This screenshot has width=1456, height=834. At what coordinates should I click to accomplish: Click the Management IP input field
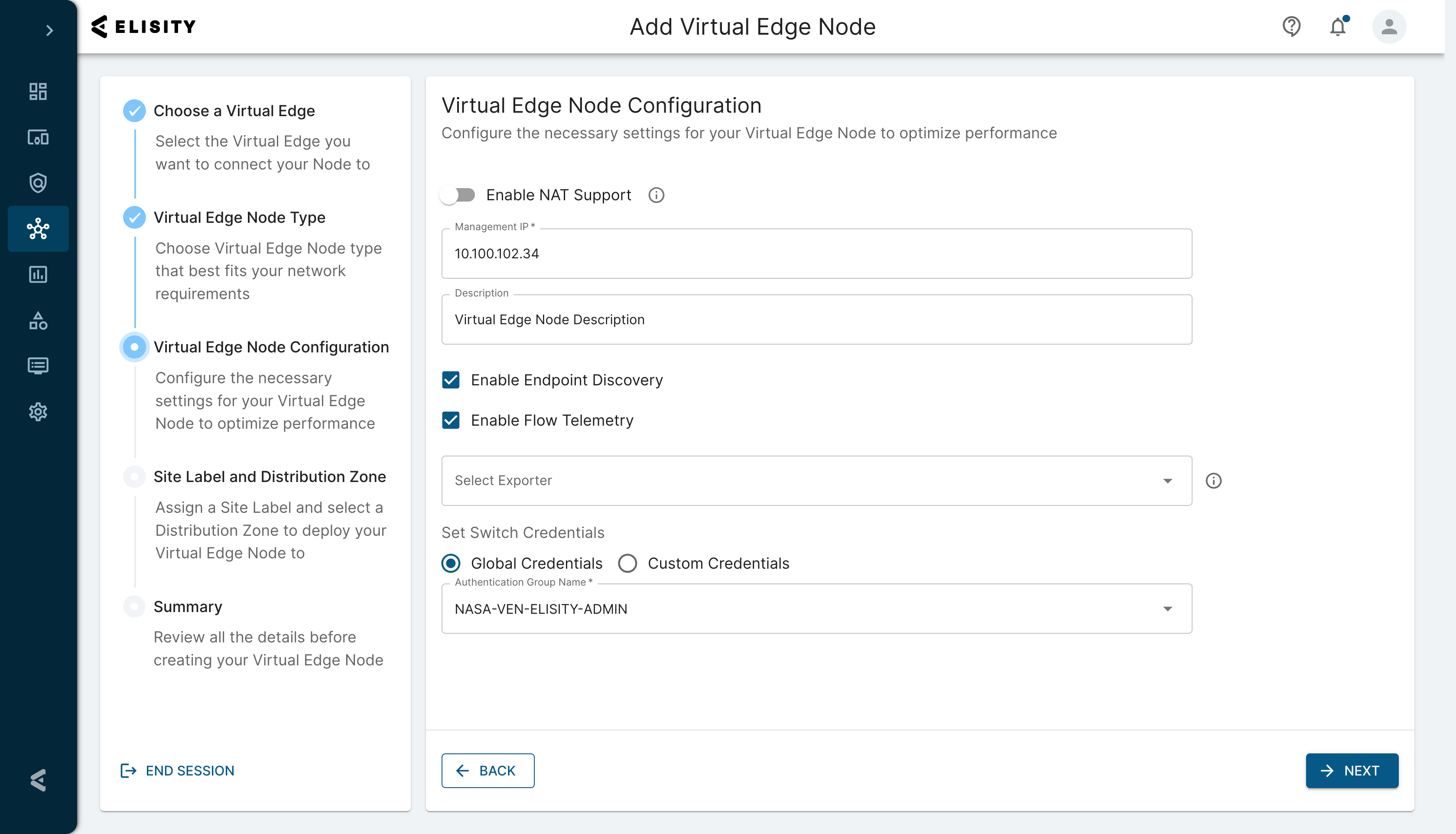click(x=816, y=254)
